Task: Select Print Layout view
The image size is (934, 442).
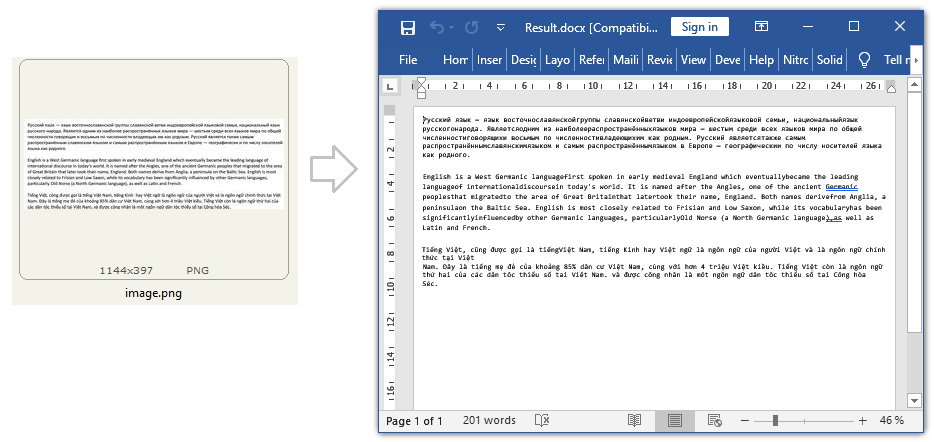Action: pos(674,421)
